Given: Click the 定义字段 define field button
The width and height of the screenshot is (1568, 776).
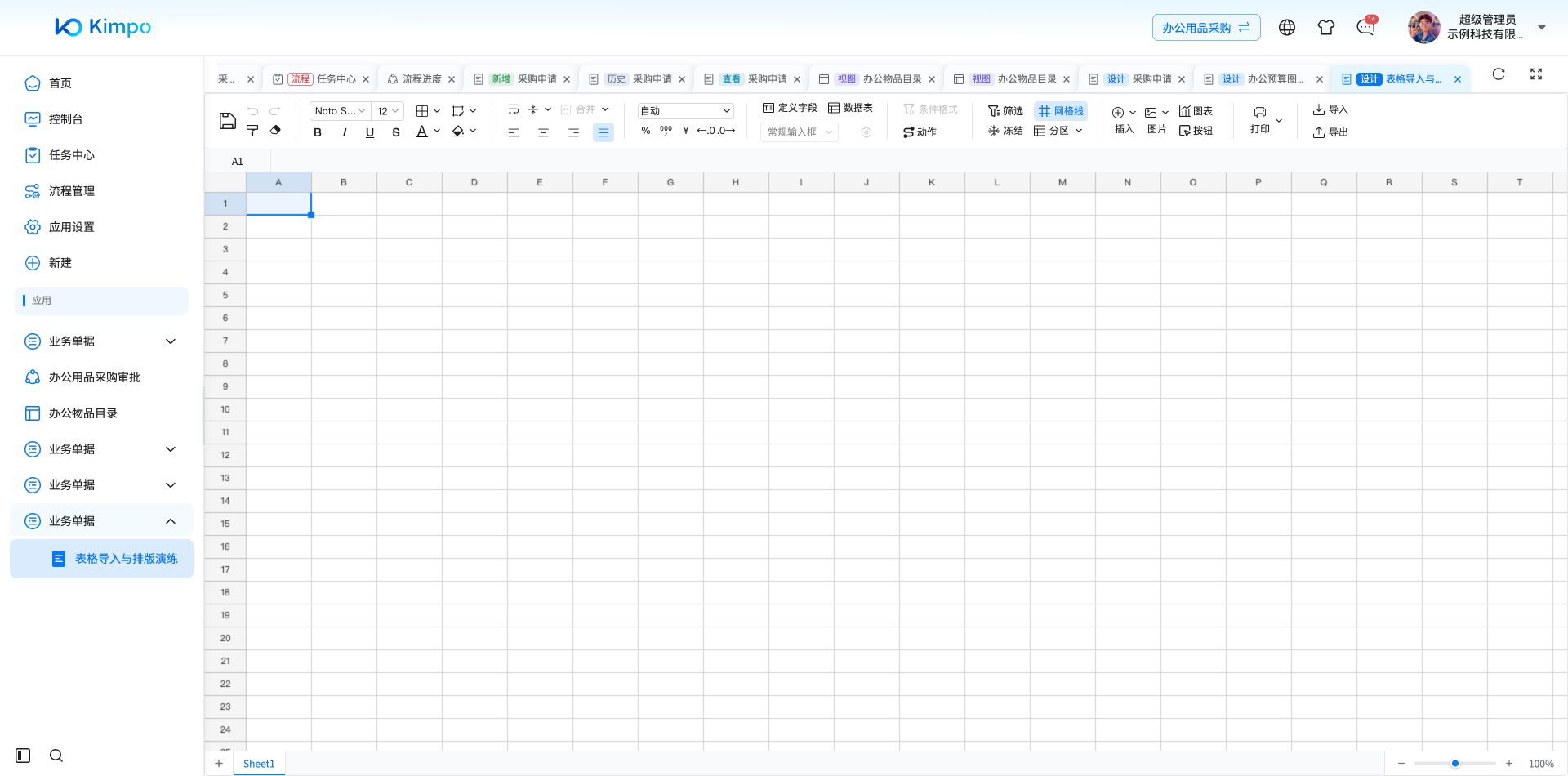Looking at the screenshot, I should [x=790, y=108].
